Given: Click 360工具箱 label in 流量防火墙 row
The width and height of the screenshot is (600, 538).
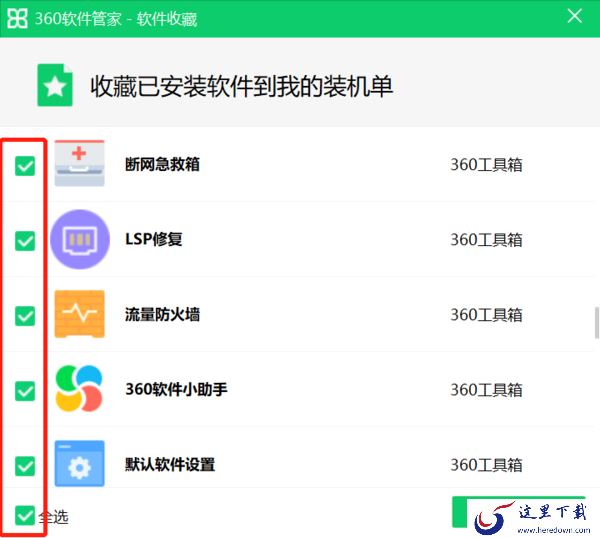Looking at the screenshot, I should click(486, 315).
